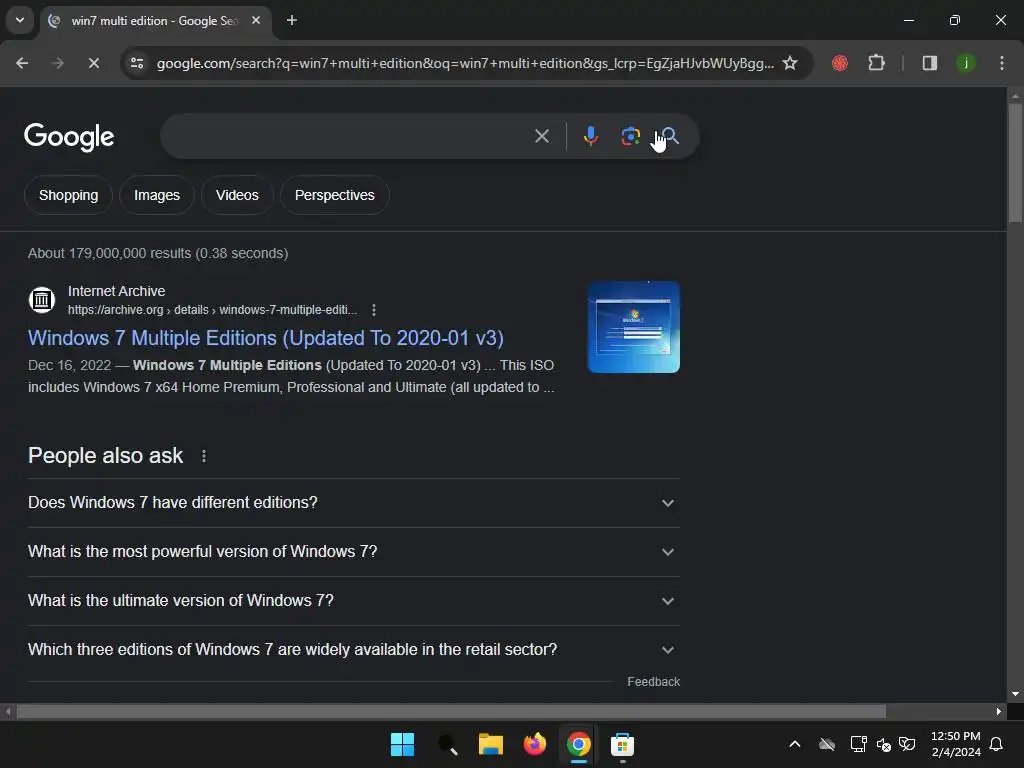Screen dimensions: 1024x768
Task: Click into the Google search input field
Action: pos(346,136)
